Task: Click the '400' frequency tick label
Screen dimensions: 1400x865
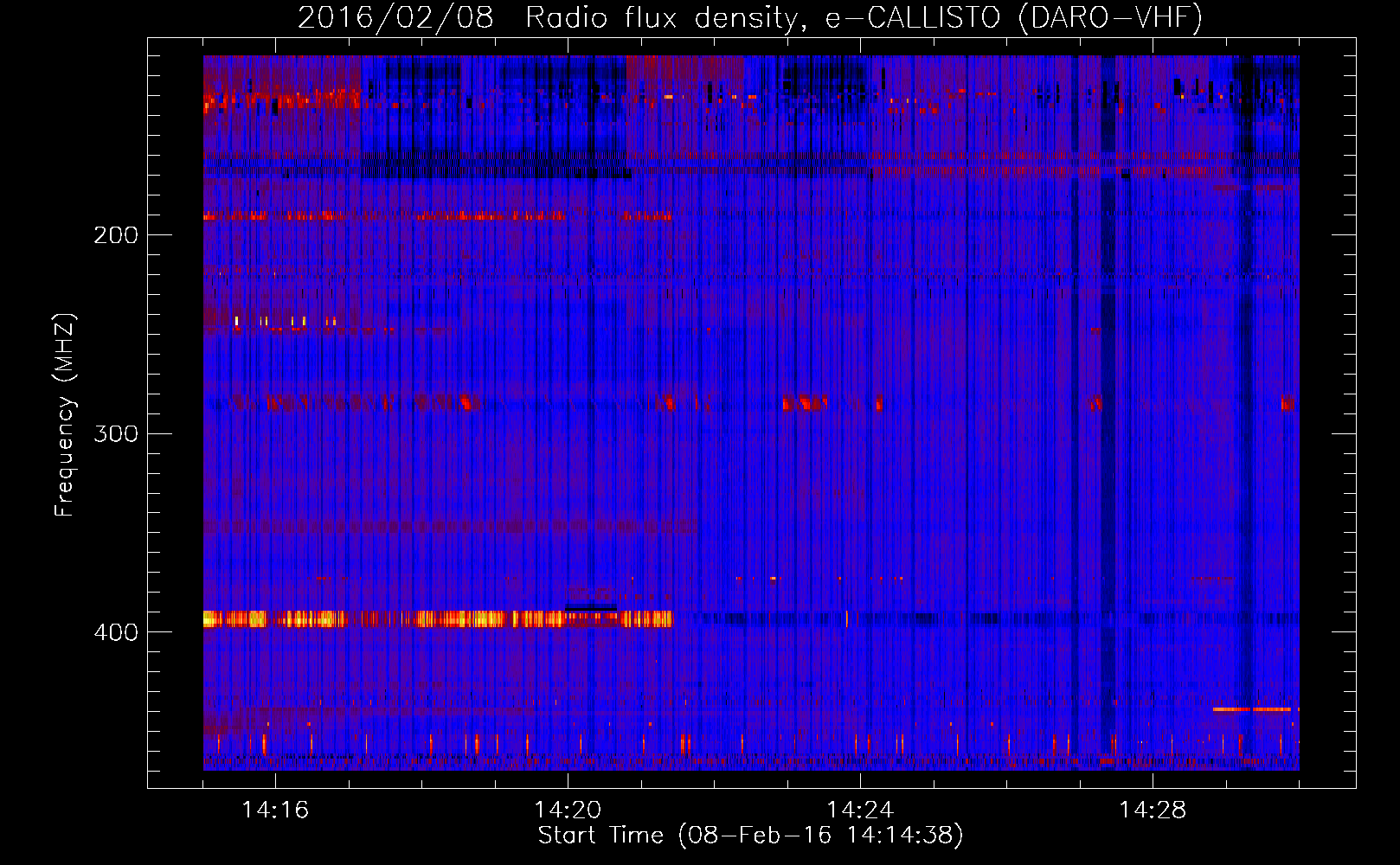Action: [116, 632]
